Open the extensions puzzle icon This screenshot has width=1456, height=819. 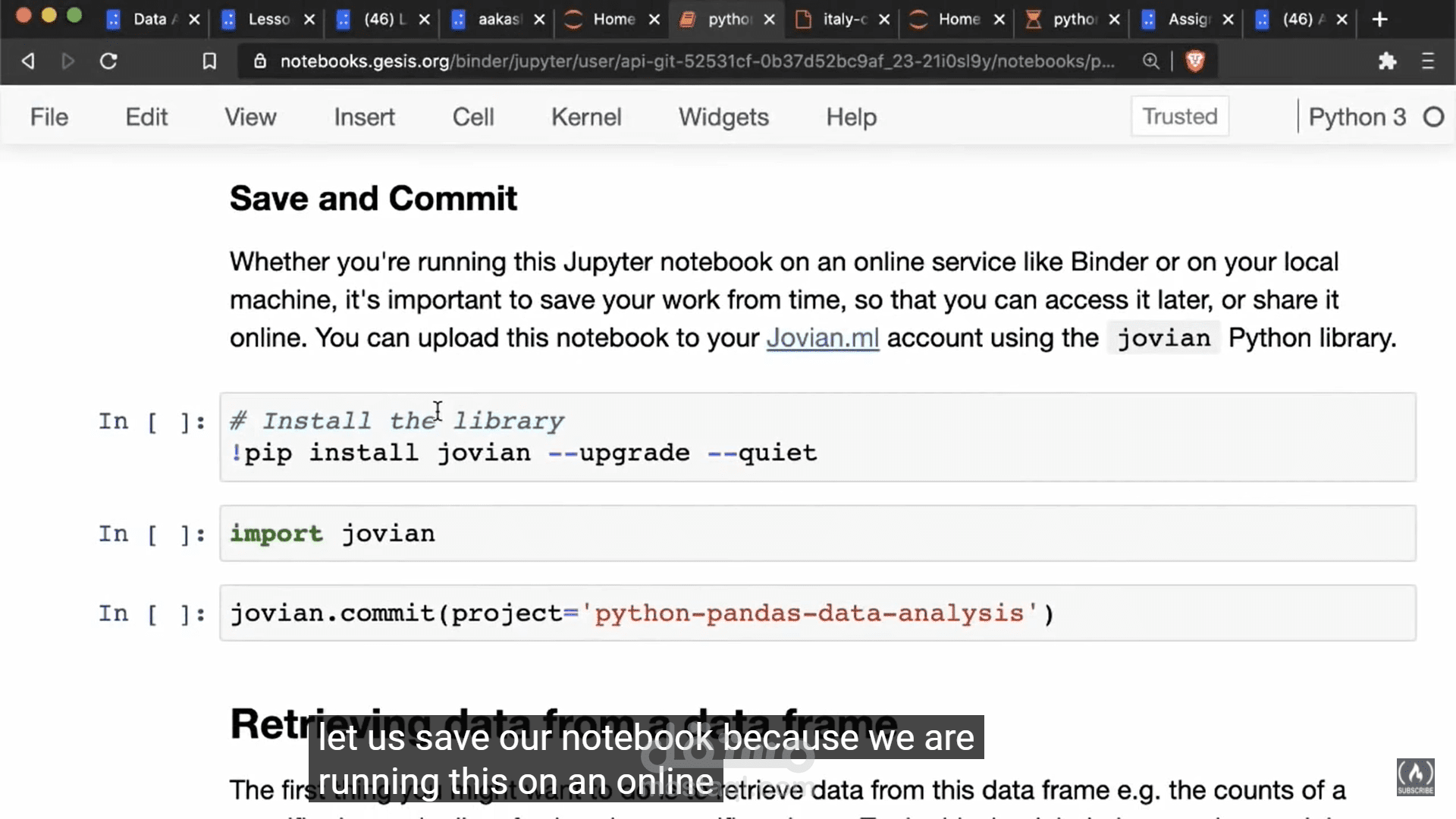pyautogui.click(x=1387, y=61)
